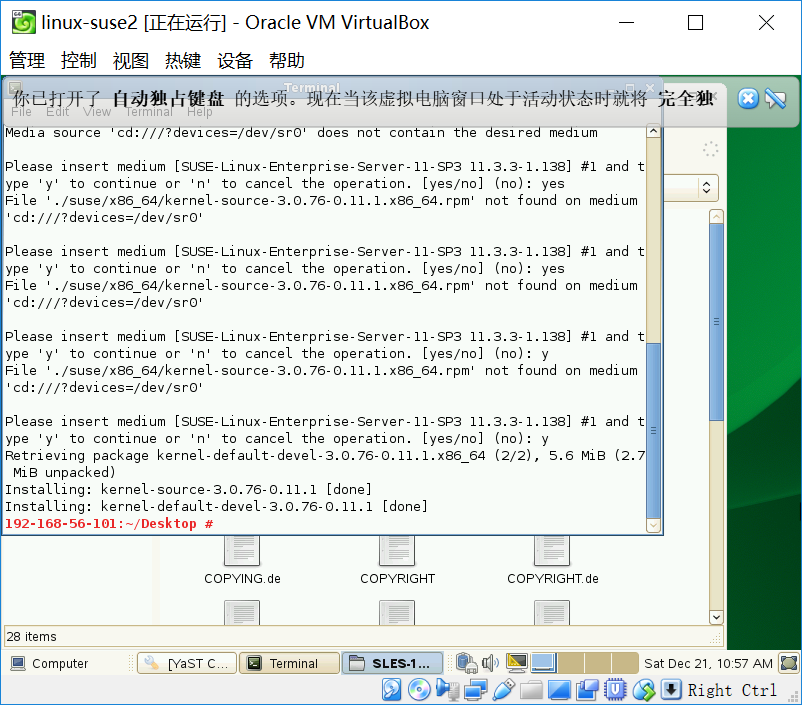Click the hard disk activity indicator icon
This screenshot has height=705, width=802.
pos(392,690)
